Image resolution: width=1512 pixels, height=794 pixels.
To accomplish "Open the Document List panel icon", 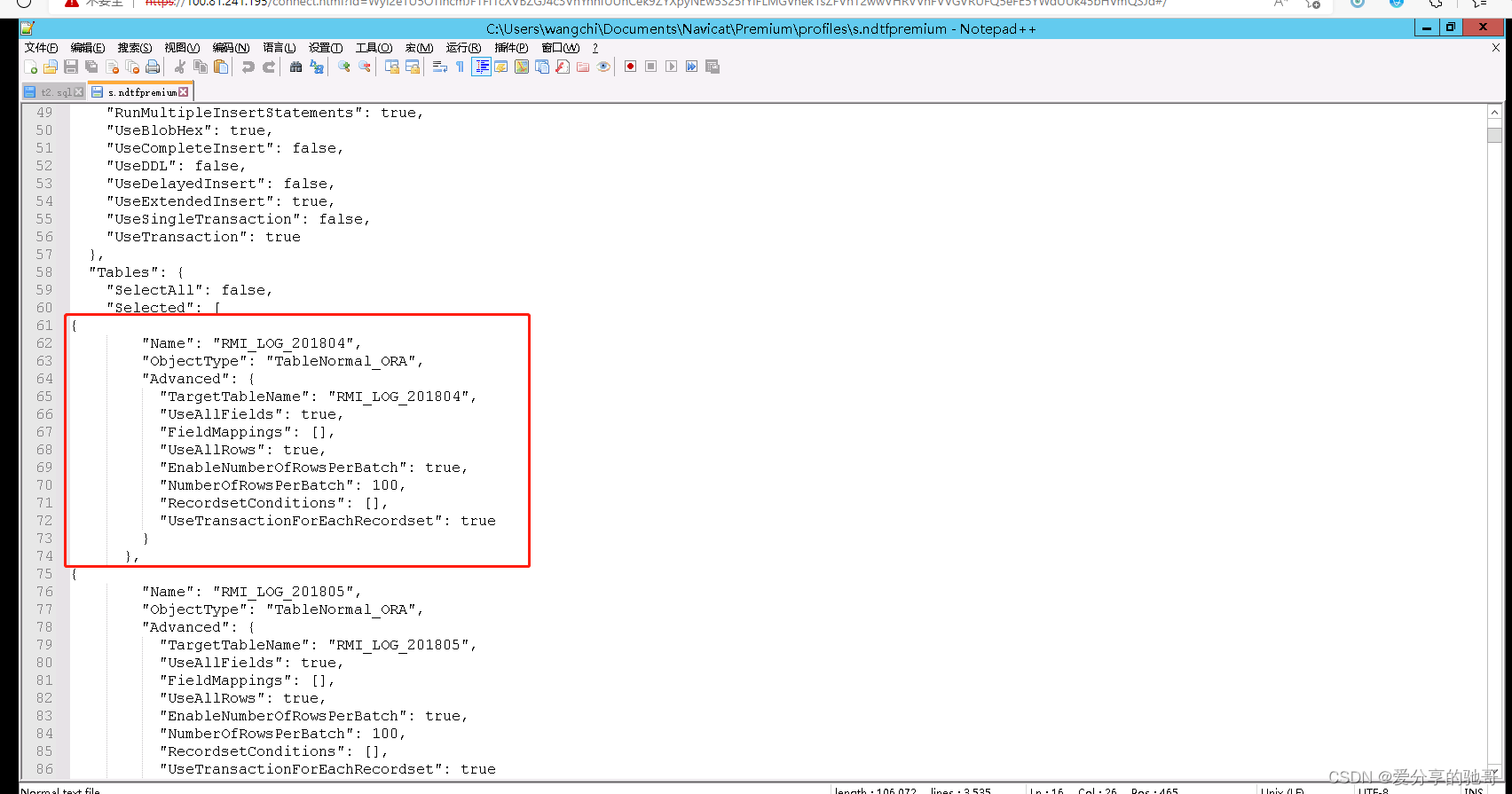I will 542,67.
